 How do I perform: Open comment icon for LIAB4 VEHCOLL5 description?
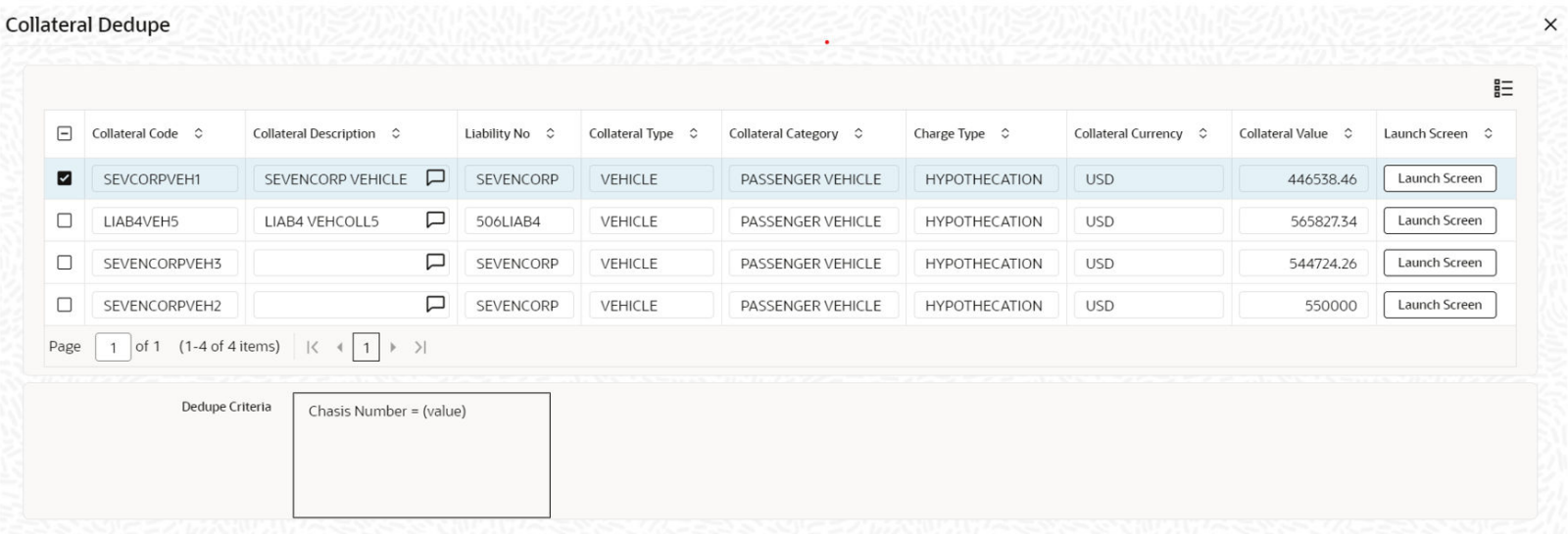tap(436, 220)
